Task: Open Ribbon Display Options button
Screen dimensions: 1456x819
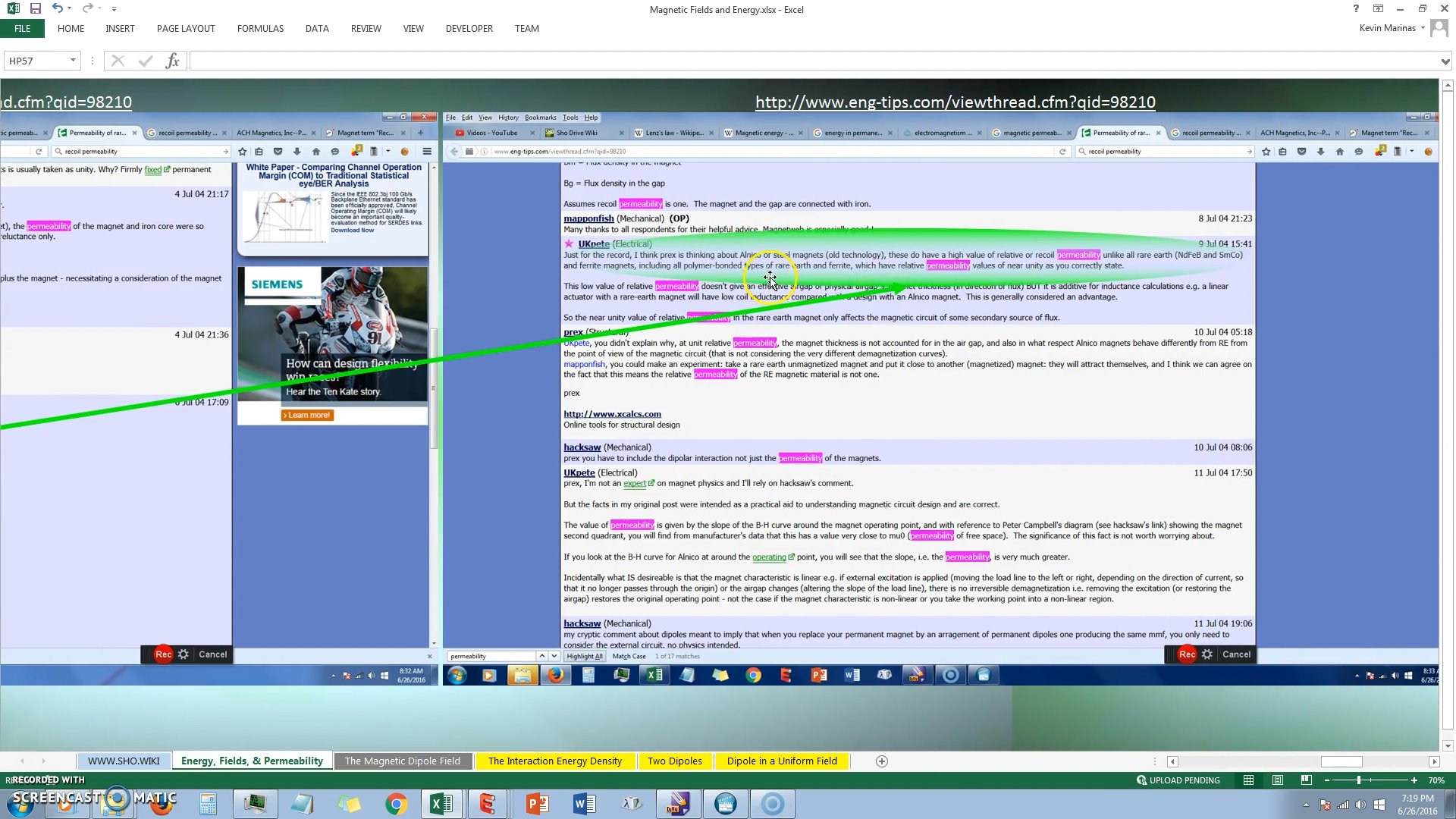Action: coord(1378,9)
